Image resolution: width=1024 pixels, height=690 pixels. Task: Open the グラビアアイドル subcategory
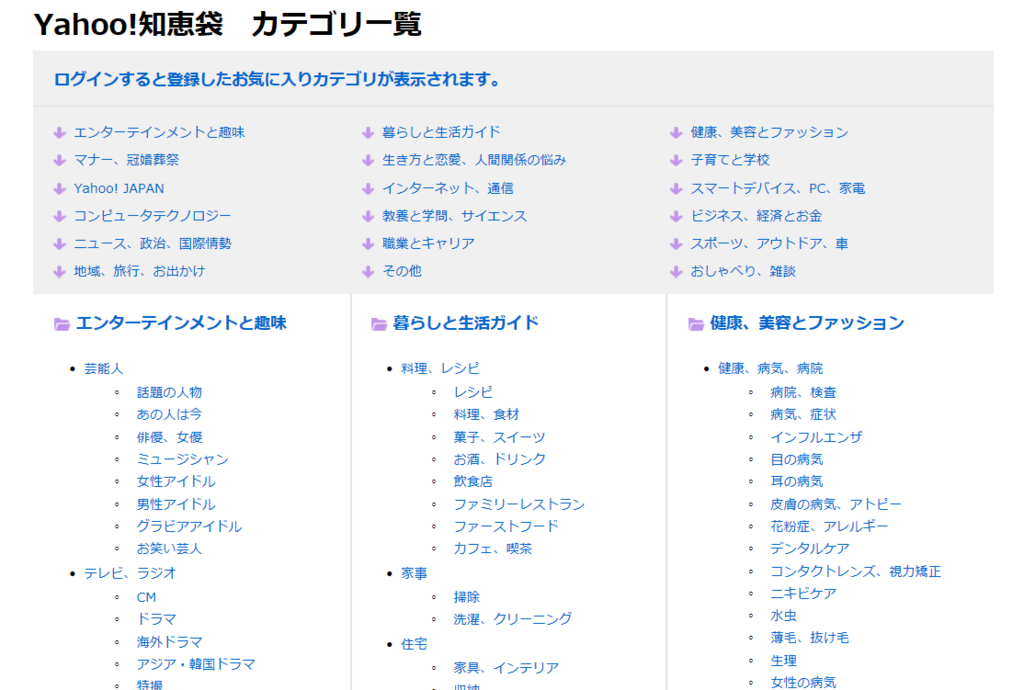coord(189,526)
